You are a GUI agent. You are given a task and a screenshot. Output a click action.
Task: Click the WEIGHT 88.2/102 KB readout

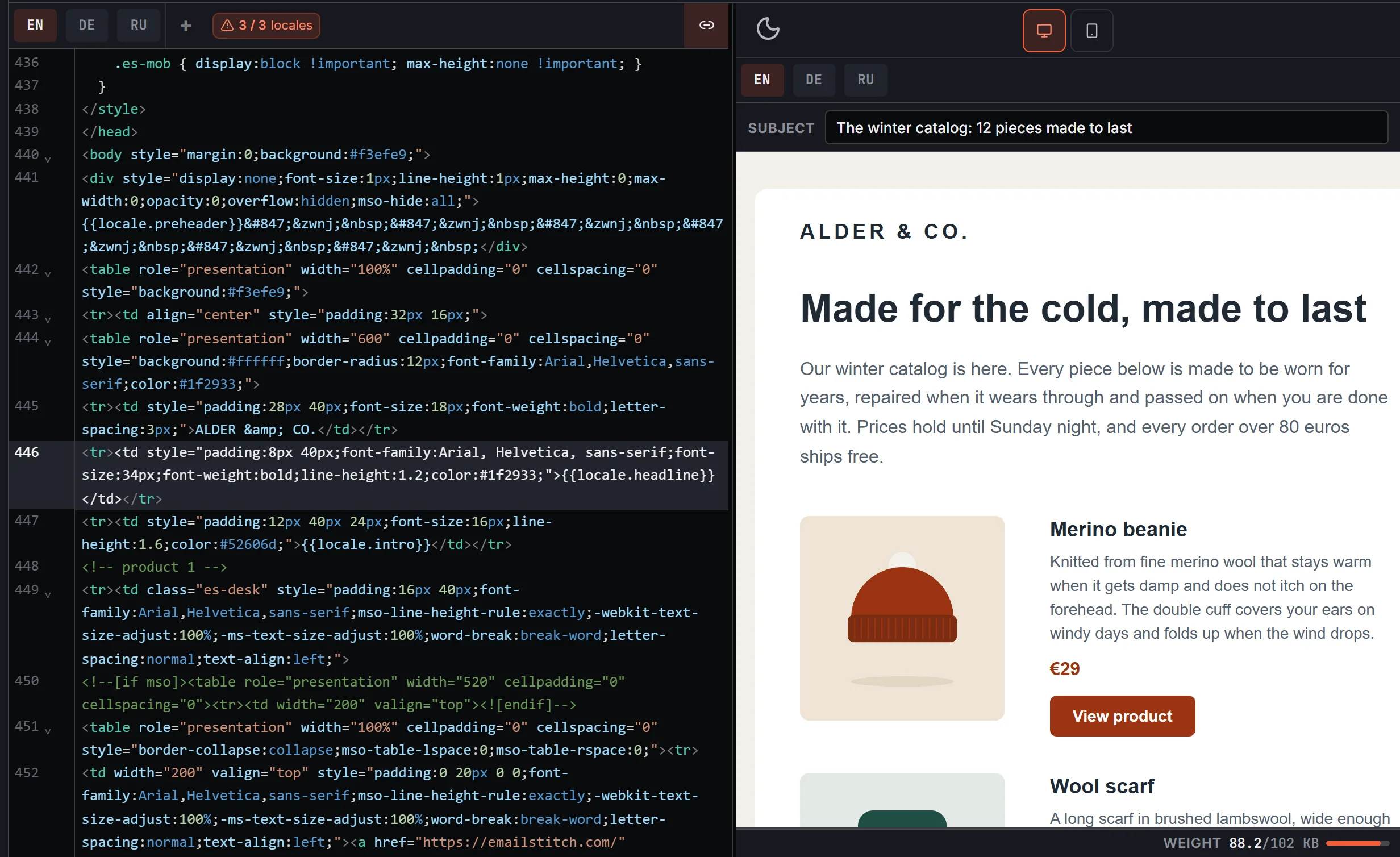pos(1241,843)
